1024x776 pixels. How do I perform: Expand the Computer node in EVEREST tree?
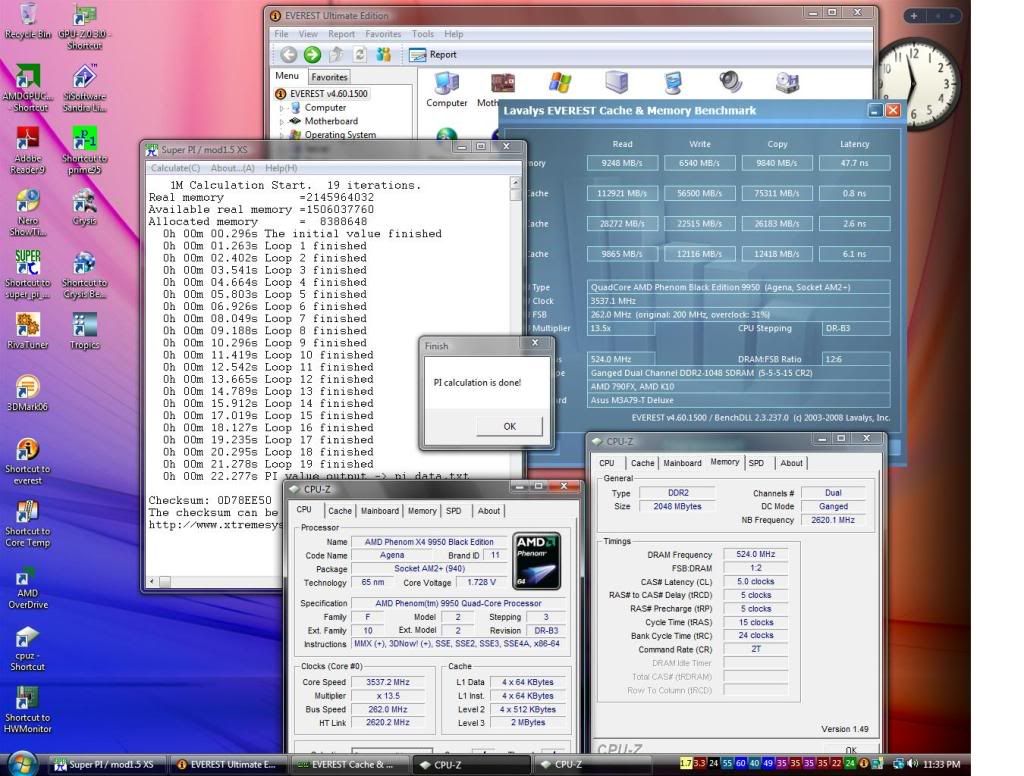[x=282, y=108]
